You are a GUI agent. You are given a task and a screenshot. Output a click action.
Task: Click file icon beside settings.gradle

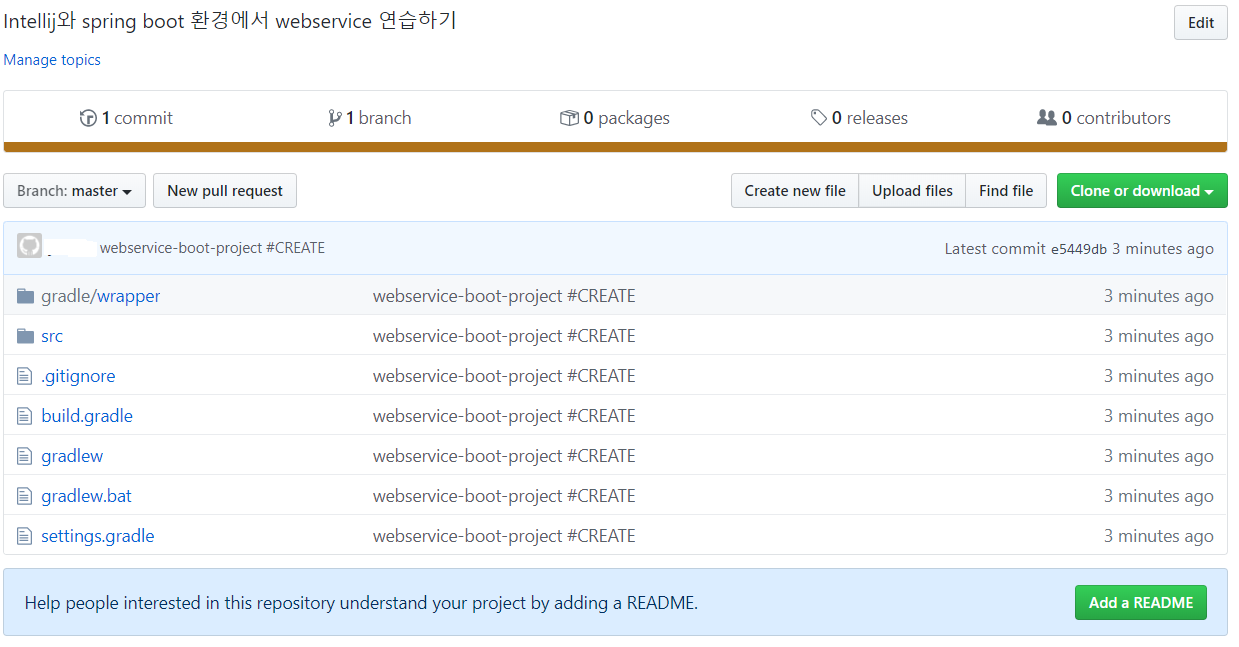25,536
